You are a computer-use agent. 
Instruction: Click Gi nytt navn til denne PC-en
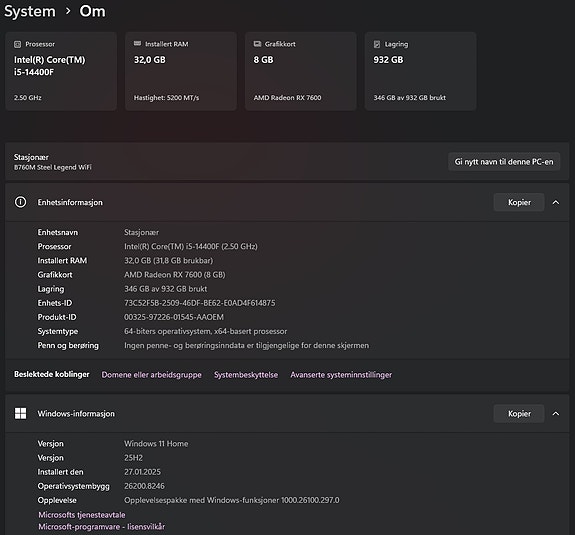[x=504, y=162]
